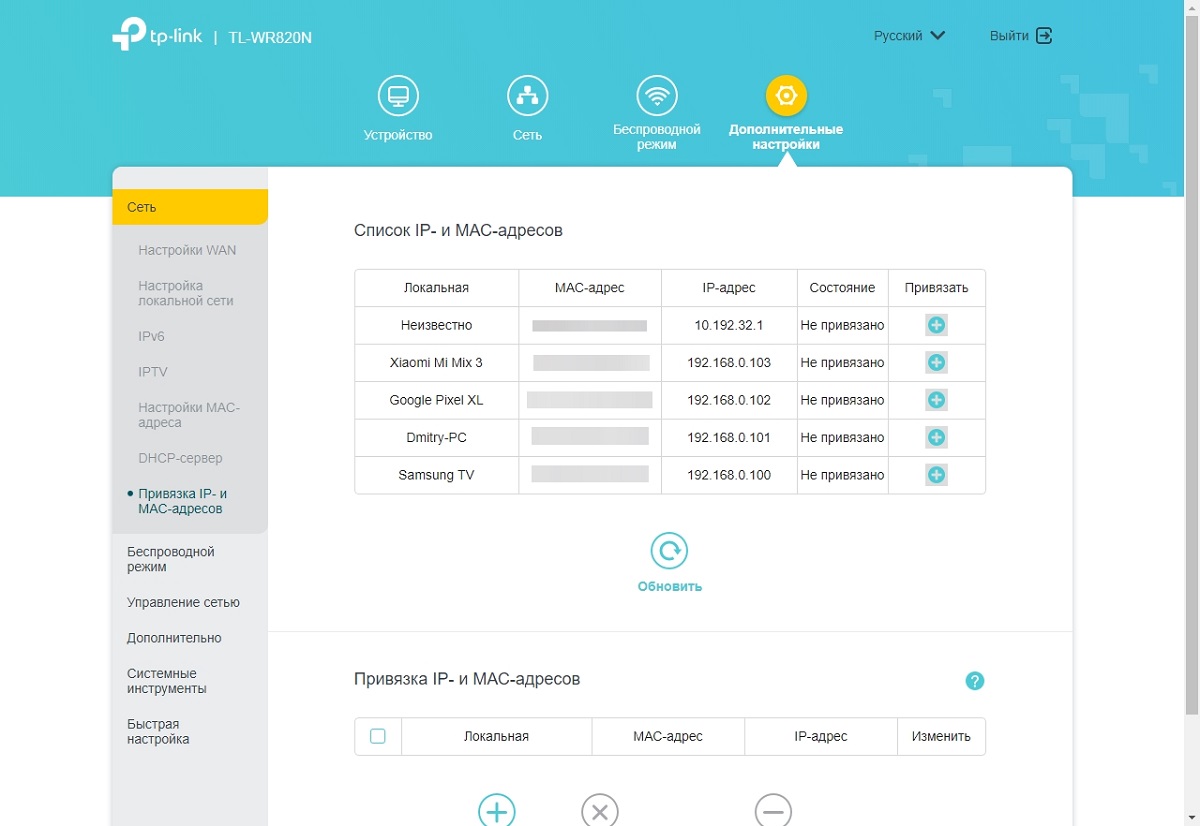Open the help question mark icon
1200x826 pixels.
(x=975, y=681)
